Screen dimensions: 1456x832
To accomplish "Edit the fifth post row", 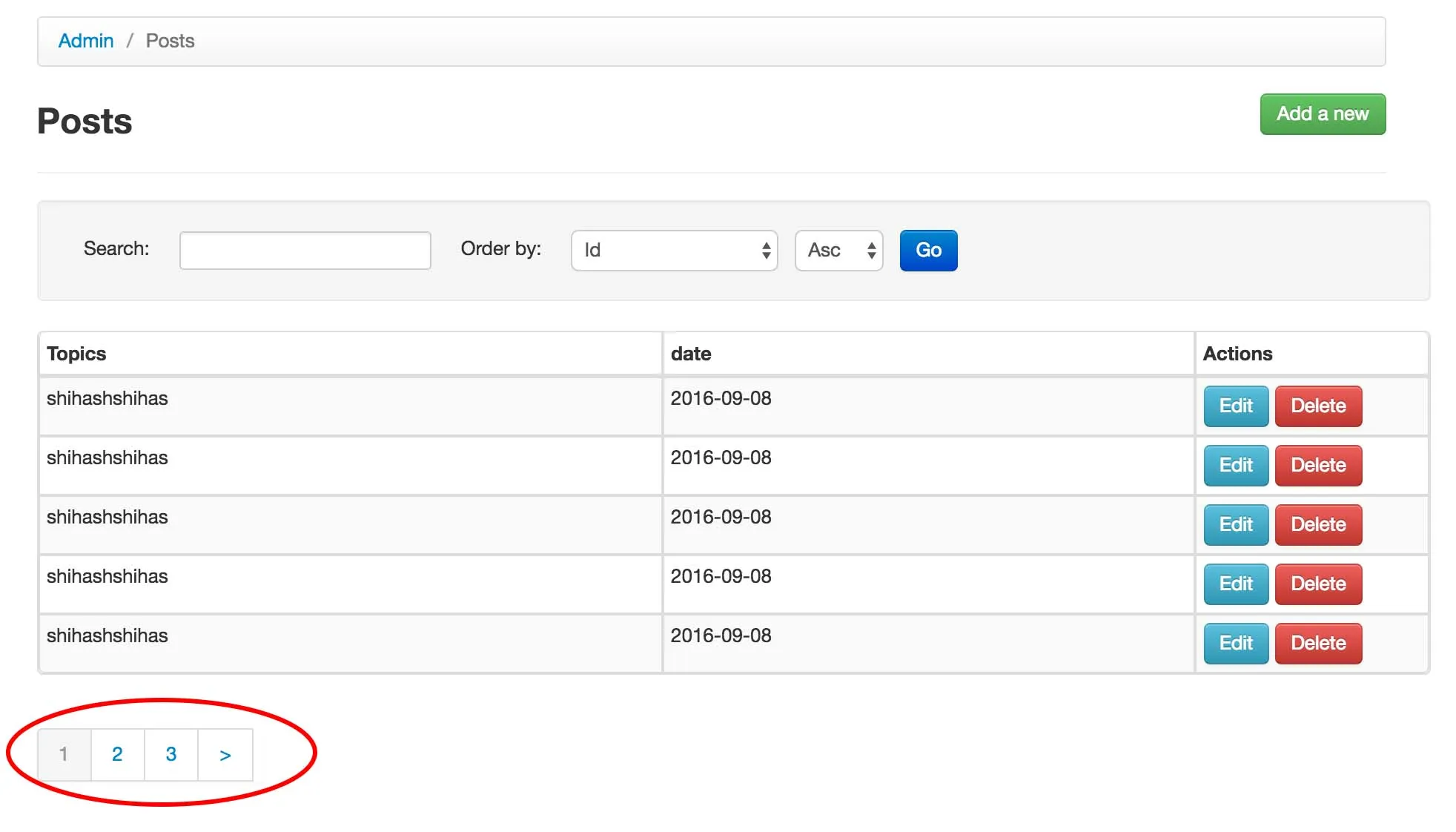I will click(1235, 644).
